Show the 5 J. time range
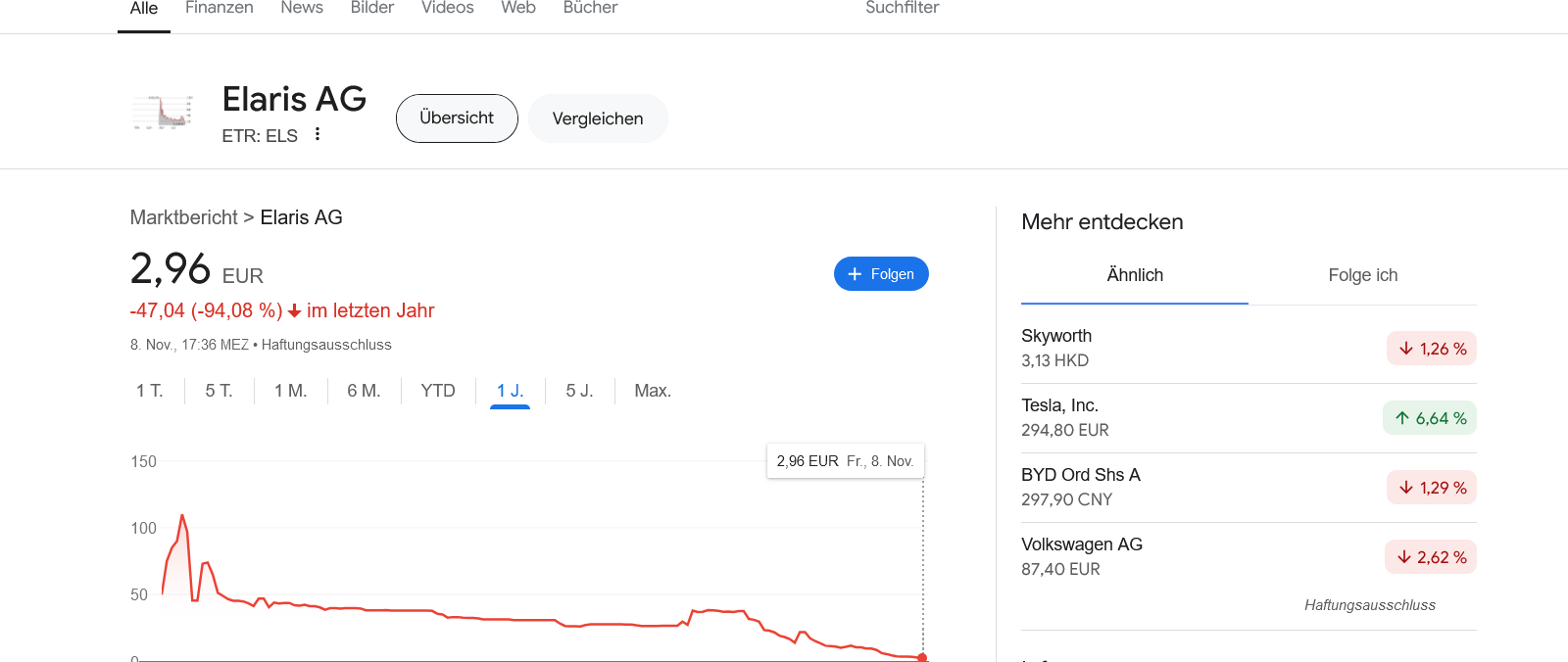Image resolution: width=1568 pixels, height=662 pixels. pos(579,391)
